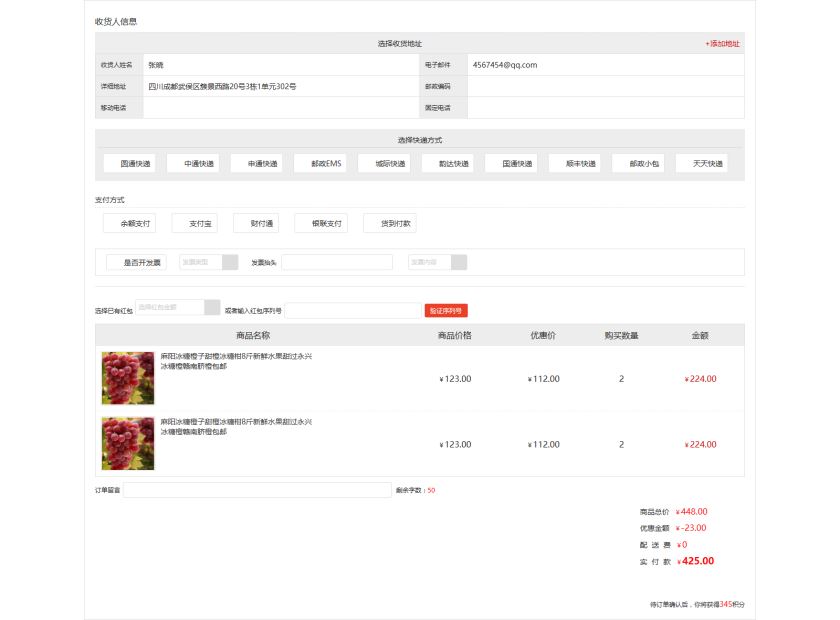Choose 天天快递 delivery method

pyautogui.click(x=702, y=163)
